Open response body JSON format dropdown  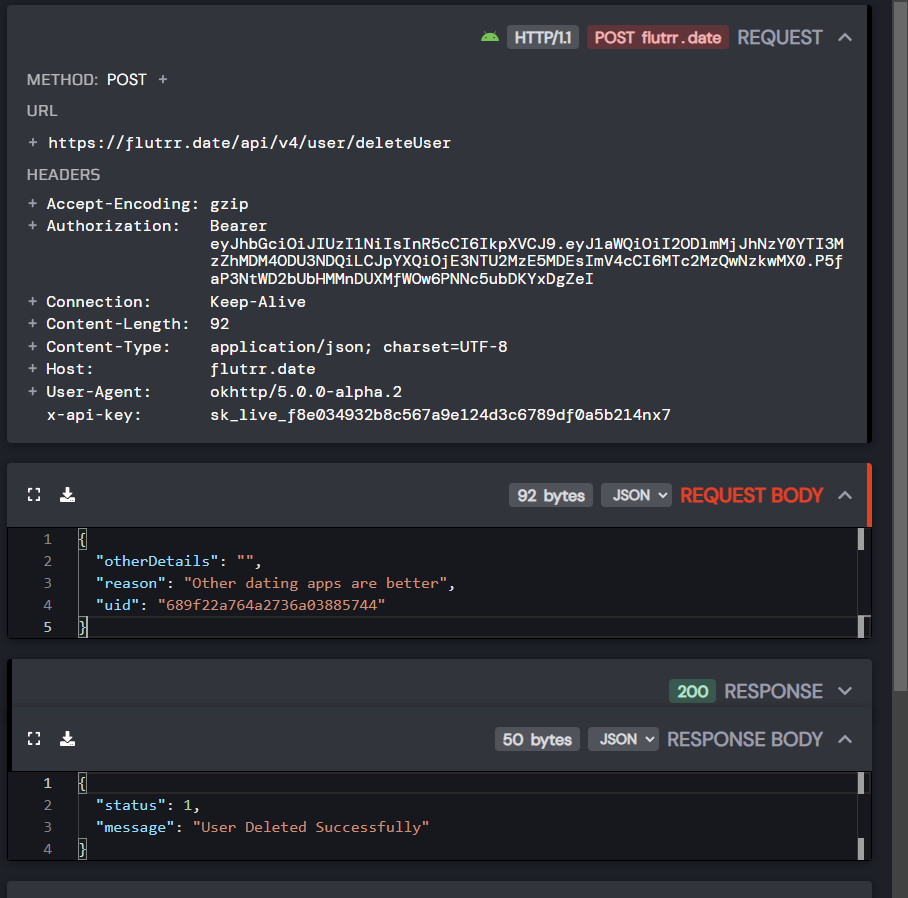623,739
